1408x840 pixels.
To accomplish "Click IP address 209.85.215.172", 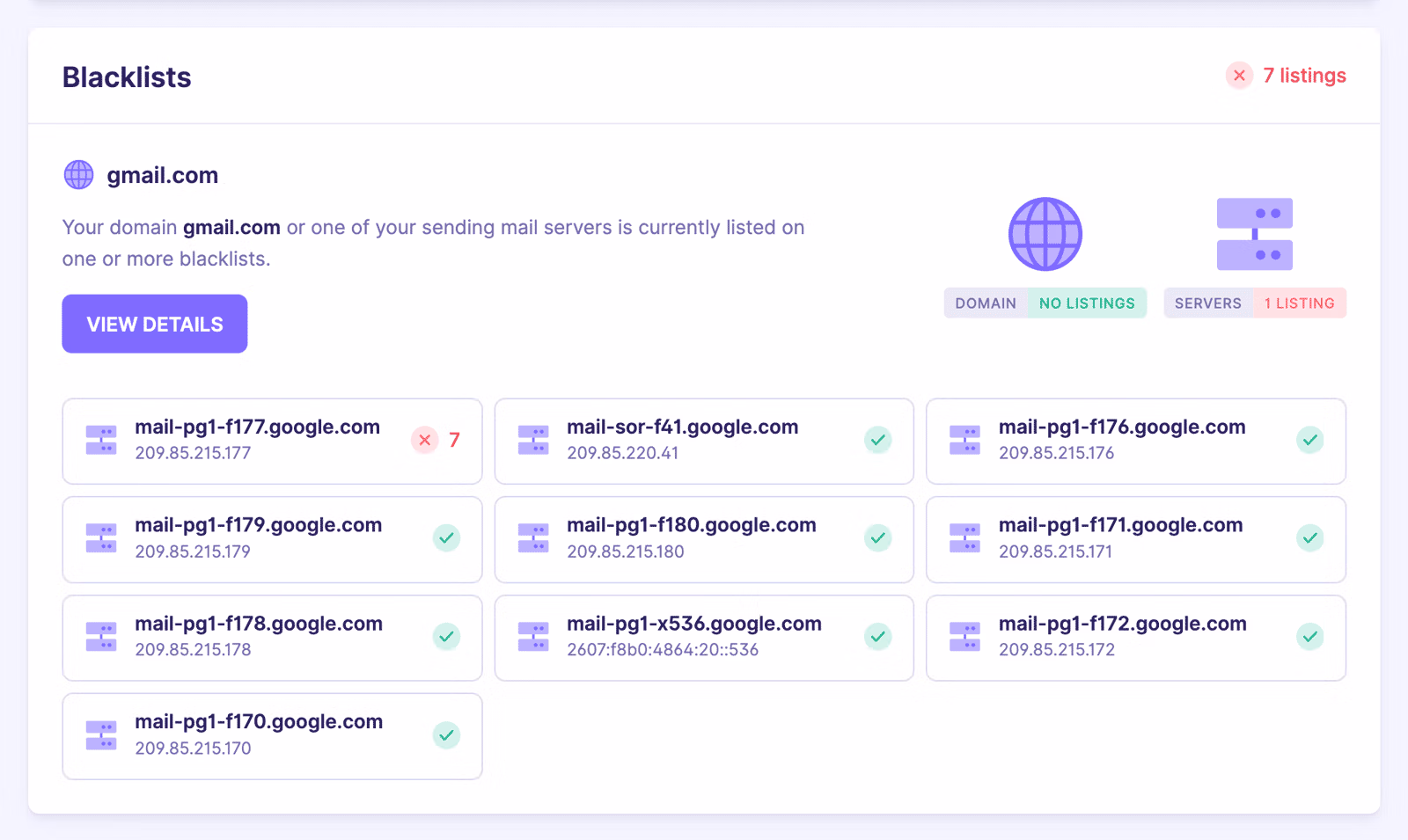I will tap(1056, 650).
